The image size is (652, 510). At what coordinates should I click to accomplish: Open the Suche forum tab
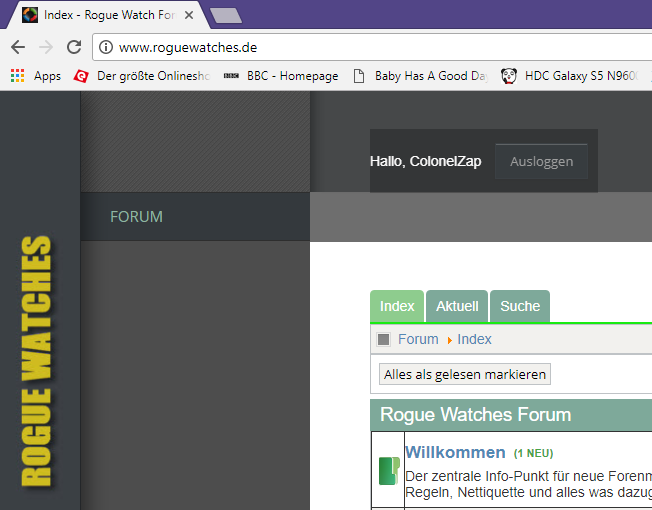520,306
